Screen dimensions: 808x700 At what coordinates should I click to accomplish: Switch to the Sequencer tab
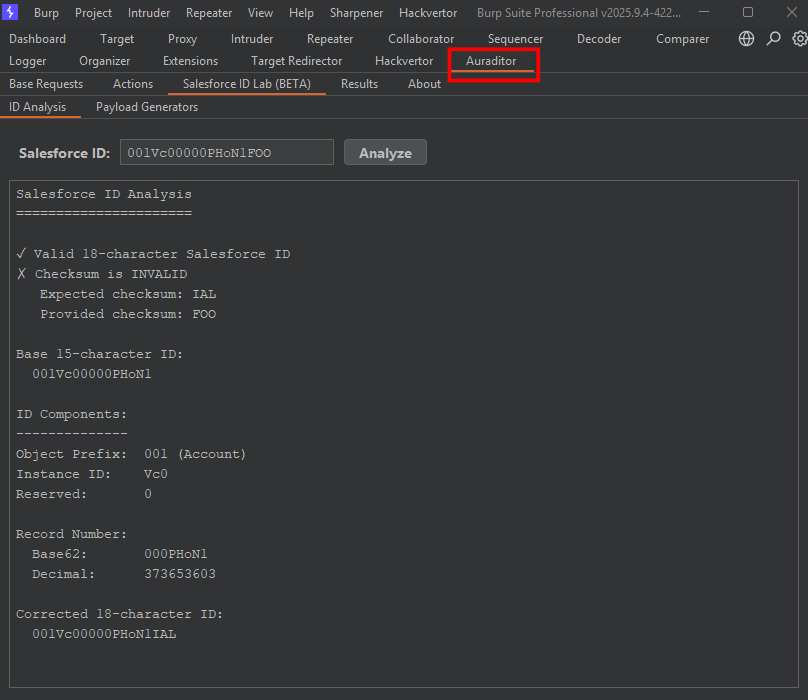tap(515, 39)
